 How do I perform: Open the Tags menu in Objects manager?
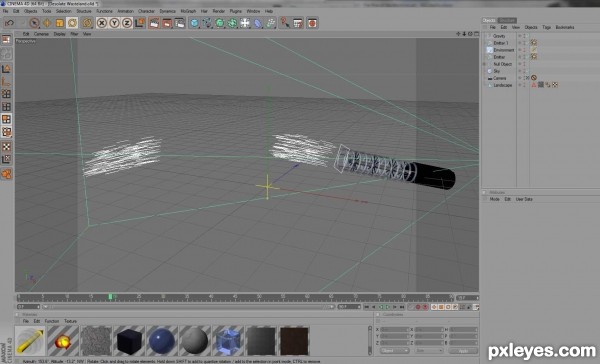point(546,28)
